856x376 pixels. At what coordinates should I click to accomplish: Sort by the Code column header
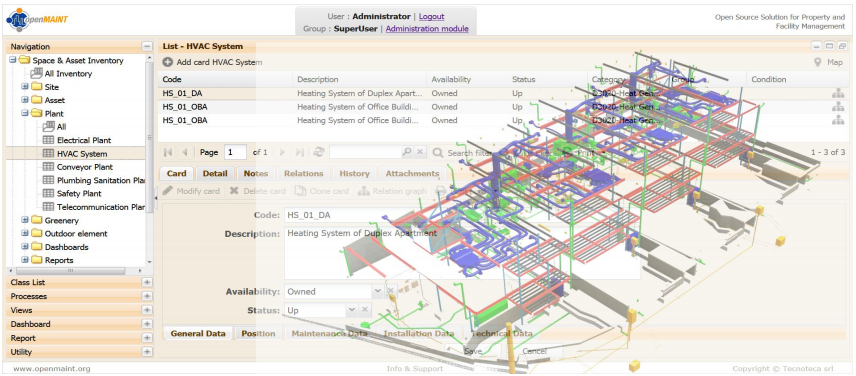tap(225, 79)
